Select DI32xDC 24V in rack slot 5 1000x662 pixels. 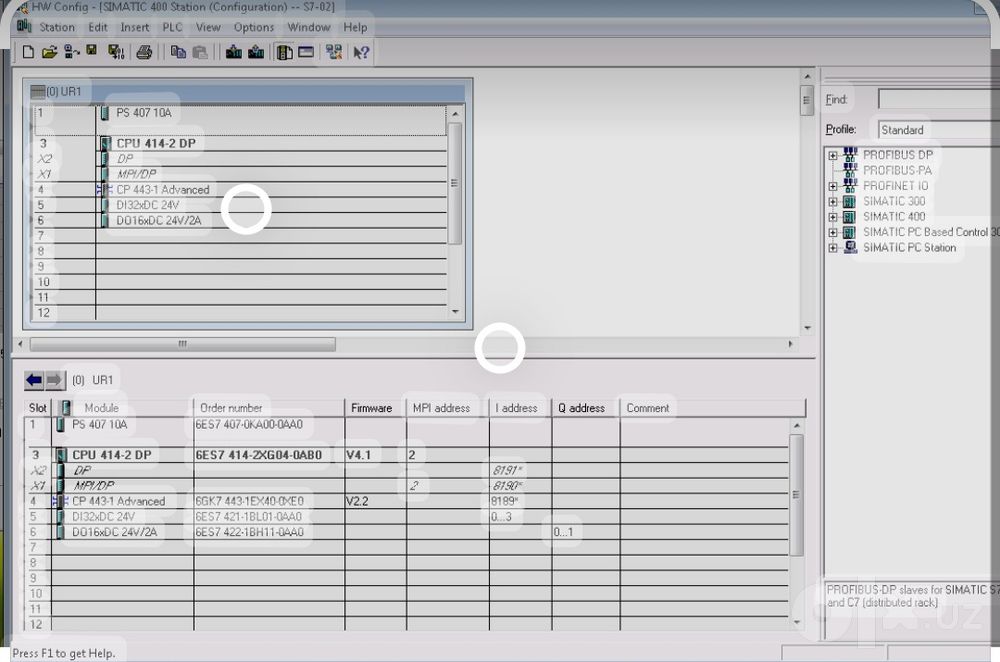coord(147,205)
